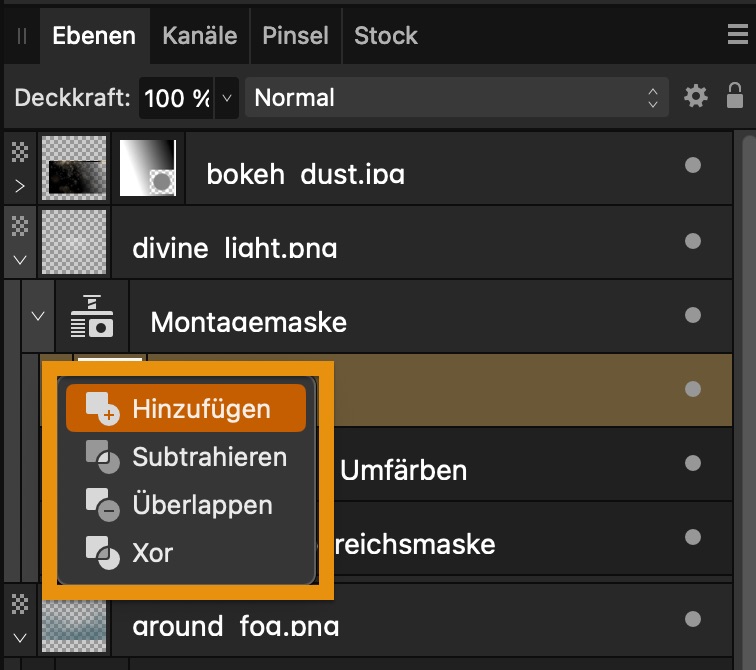Viewport: 756px width, 670px height.
Task: Collapse the Montagemaske group chevron
Action: (x=38, y=316)
